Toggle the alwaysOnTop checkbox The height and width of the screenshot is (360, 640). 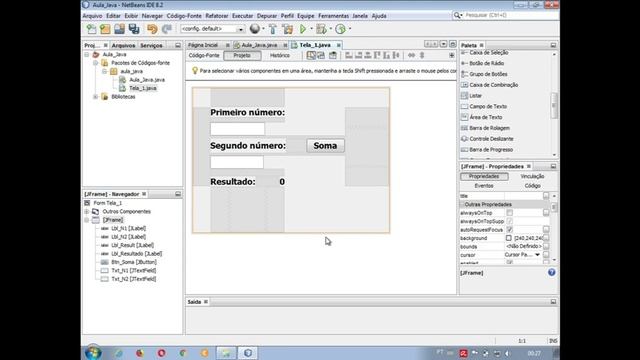point(509,213)
